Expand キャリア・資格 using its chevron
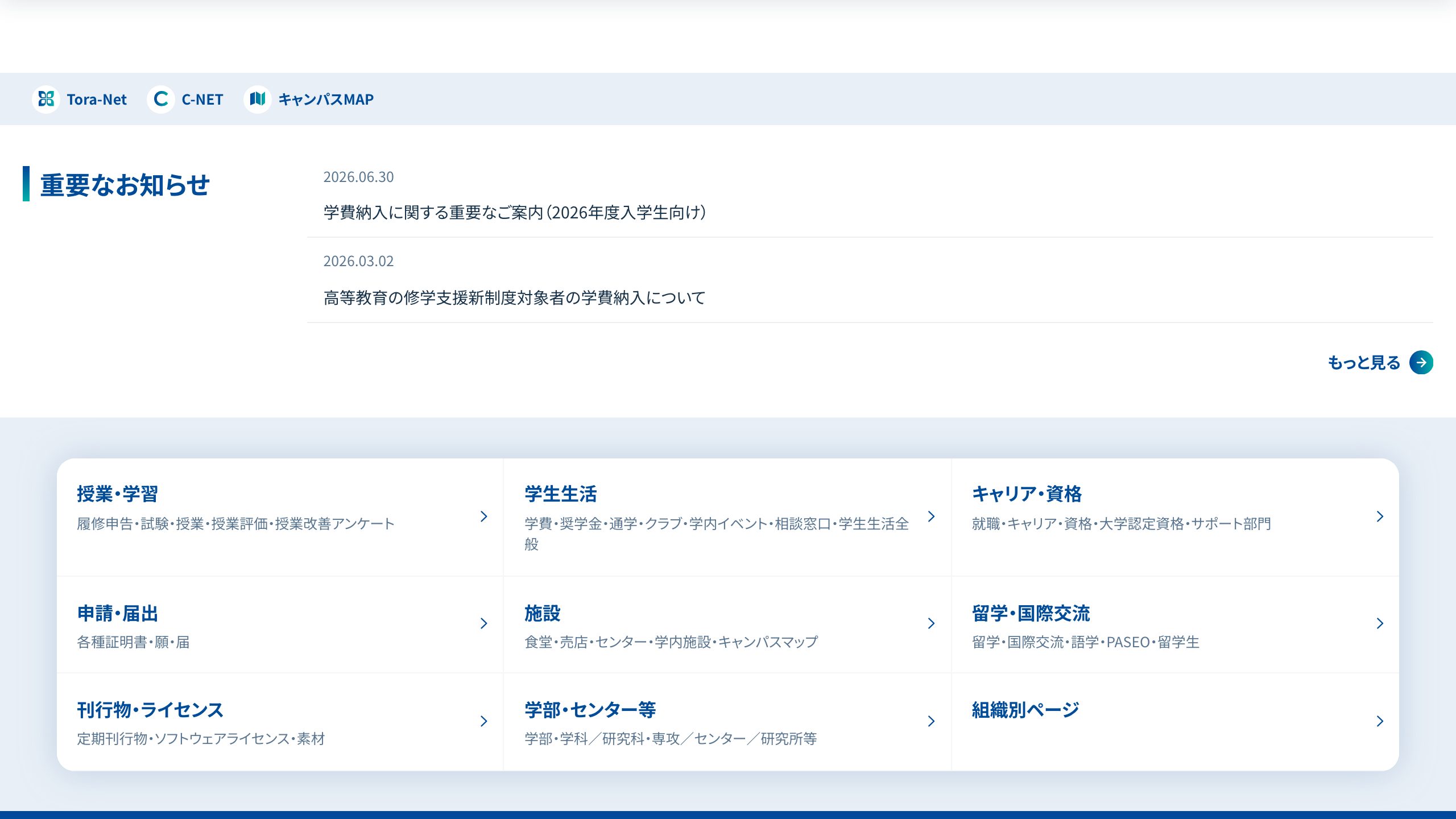Viewport: 1456px width, 819px height. (x=1380, y=516)
